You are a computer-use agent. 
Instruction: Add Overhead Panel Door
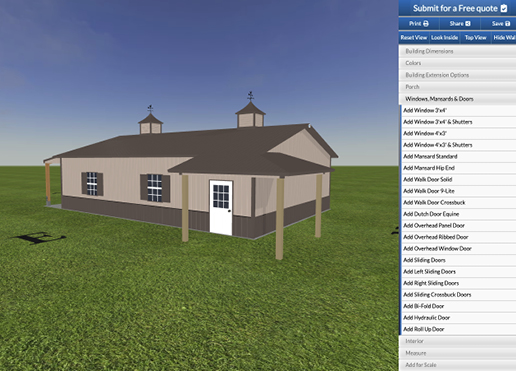click(458, 226)
